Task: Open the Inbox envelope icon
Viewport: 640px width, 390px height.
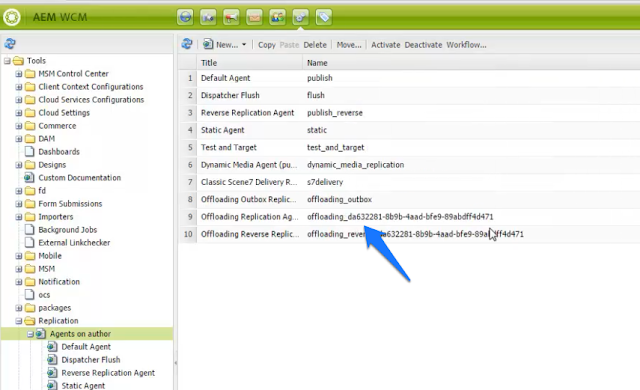Action: point(254,18)
